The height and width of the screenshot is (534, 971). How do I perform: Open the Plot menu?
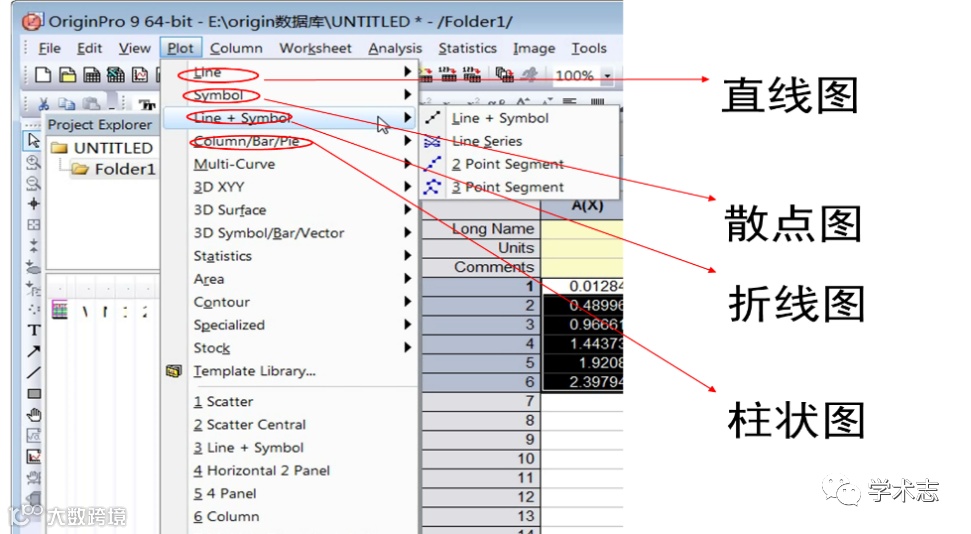[x=180, y=48]
